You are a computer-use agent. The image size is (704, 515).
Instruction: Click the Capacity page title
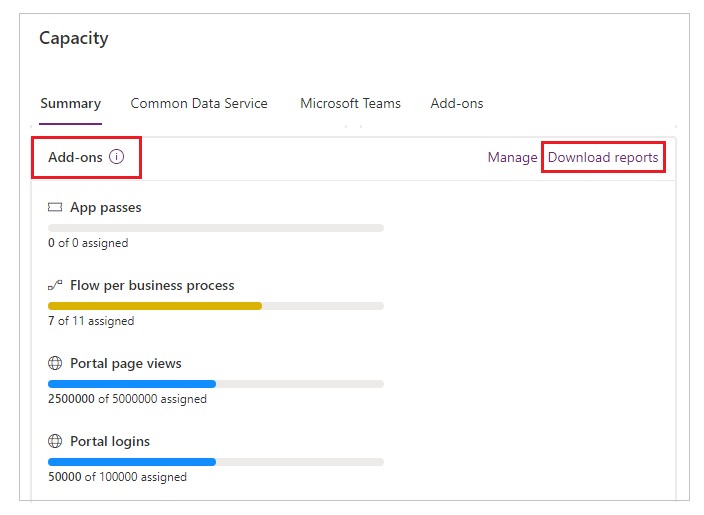[74, 39]
